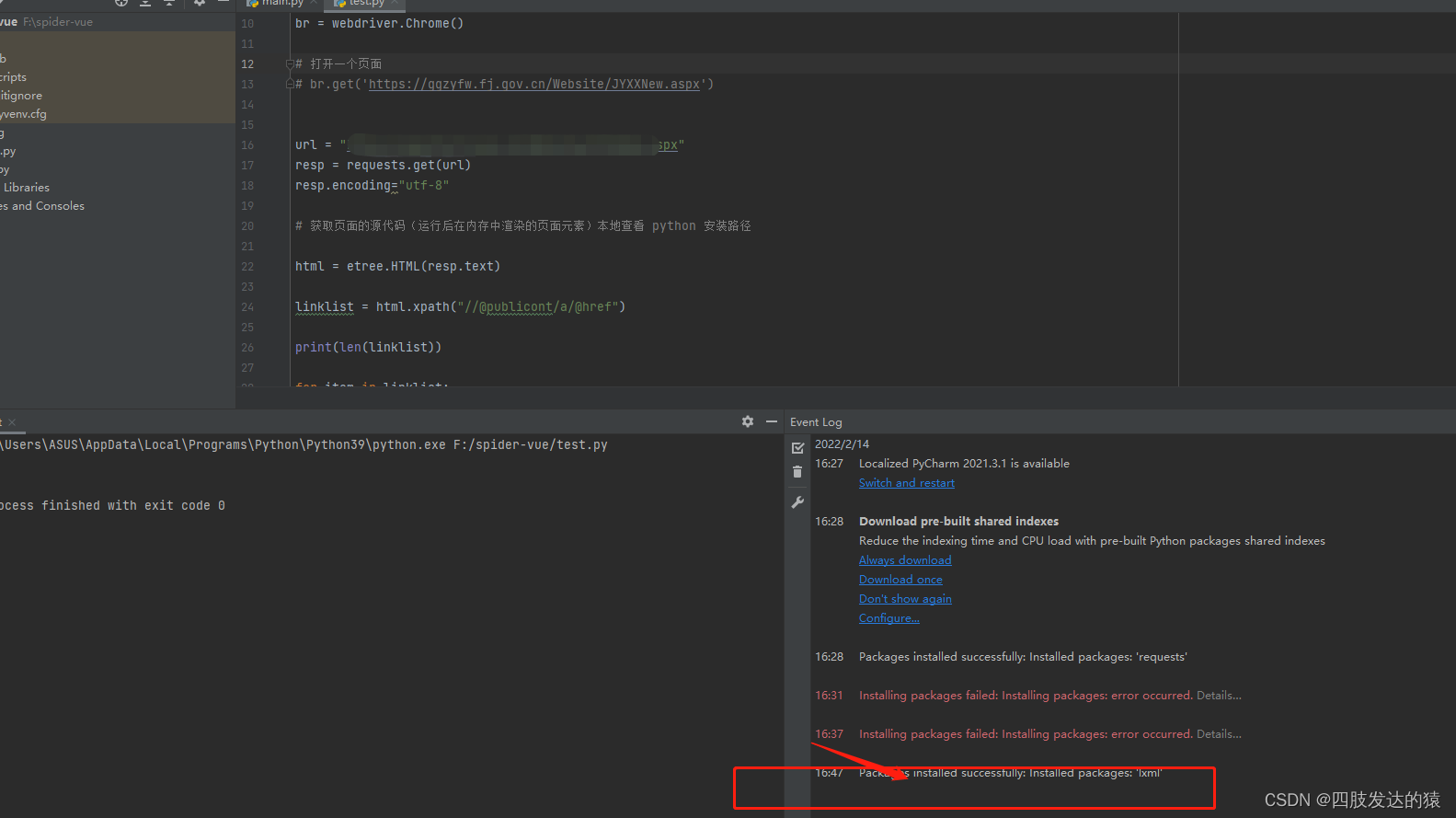Place cursor on 'resp = requests.get(url)' line

click(383, 166)
